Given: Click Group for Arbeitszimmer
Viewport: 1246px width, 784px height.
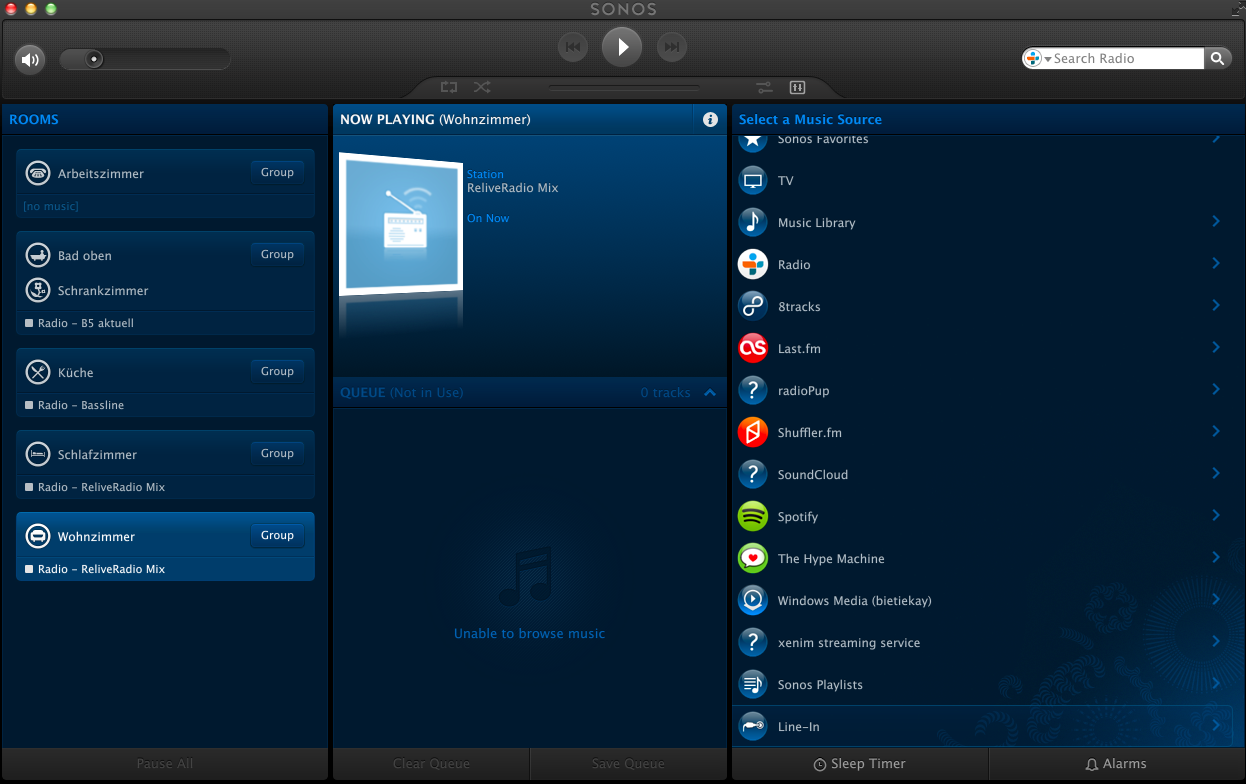Looking at the screenshot, I should 277,172.
